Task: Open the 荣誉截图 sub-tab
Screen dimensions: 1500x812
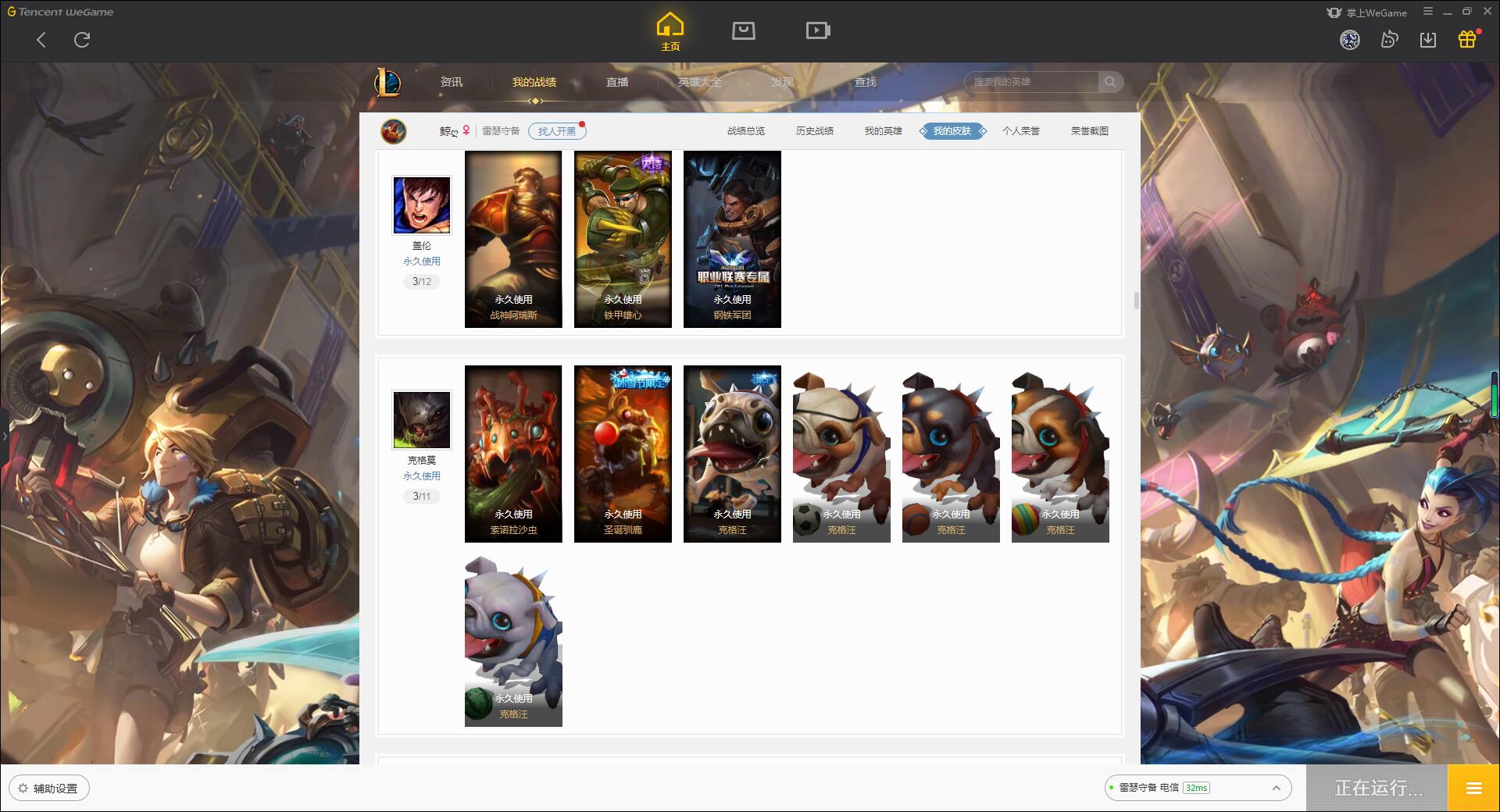Action: click(x=1090, y=131)
